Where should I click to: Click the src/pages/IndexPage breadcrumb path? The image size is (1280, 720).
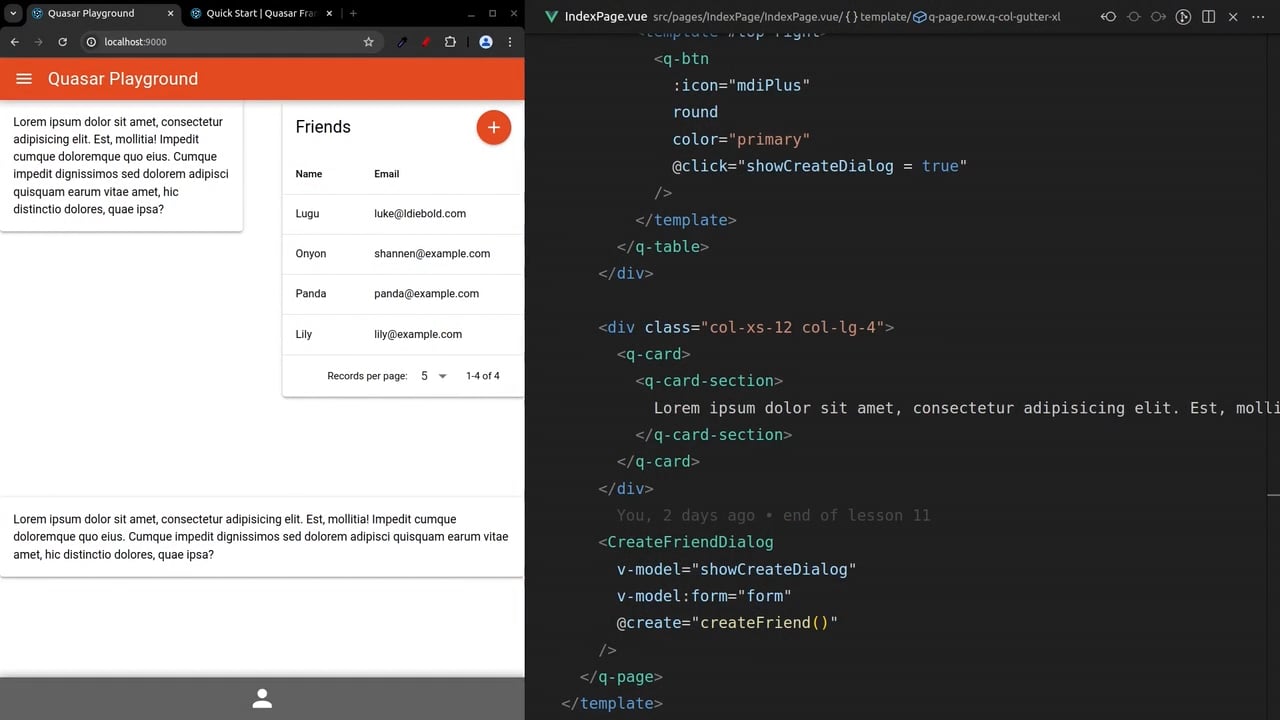[706, 17]
